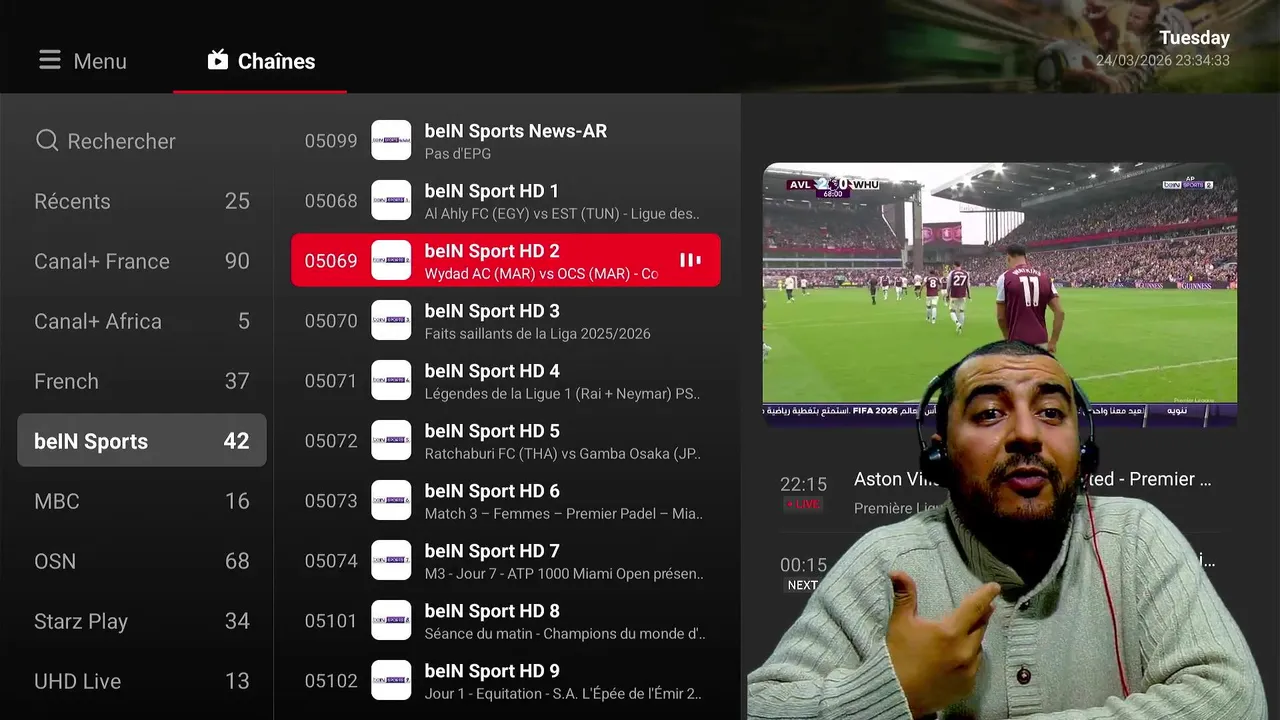Select the Starz Play category
This screenshot has height=720, width=1280.
click(x=142, y=621)
